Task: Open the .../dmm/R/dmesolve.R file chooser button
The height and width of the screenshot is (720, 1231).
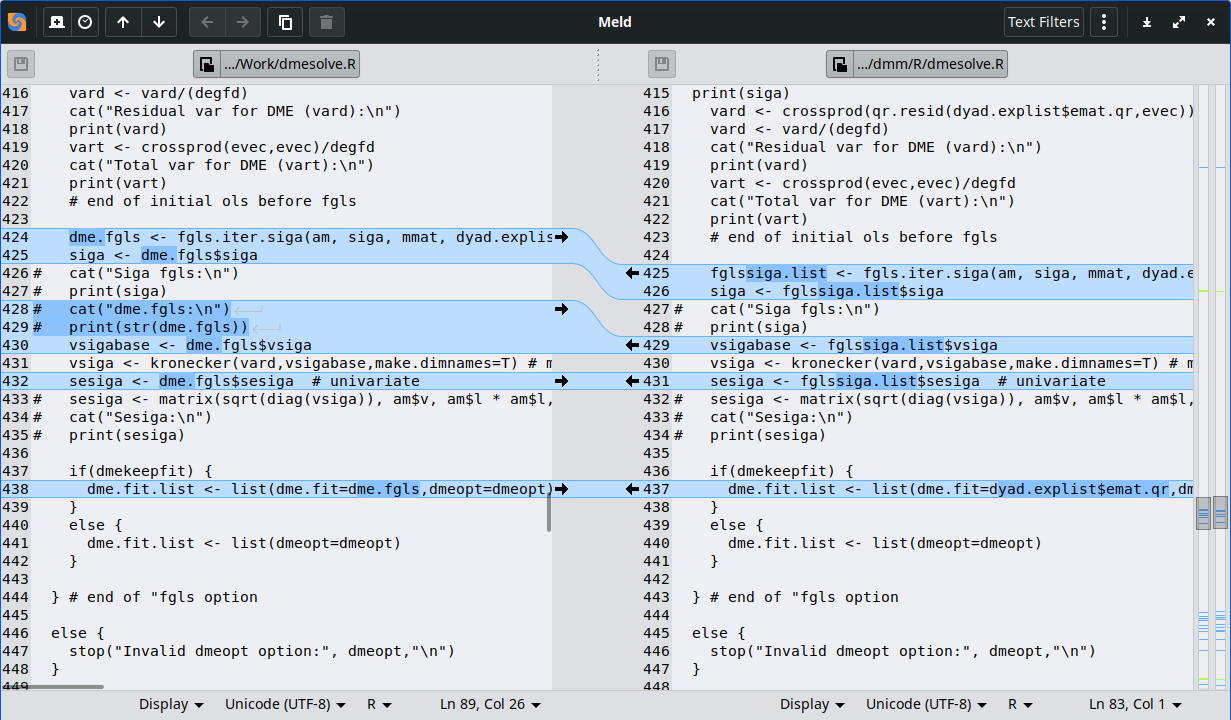Action: pyautogui.click(x=917, y=65)
